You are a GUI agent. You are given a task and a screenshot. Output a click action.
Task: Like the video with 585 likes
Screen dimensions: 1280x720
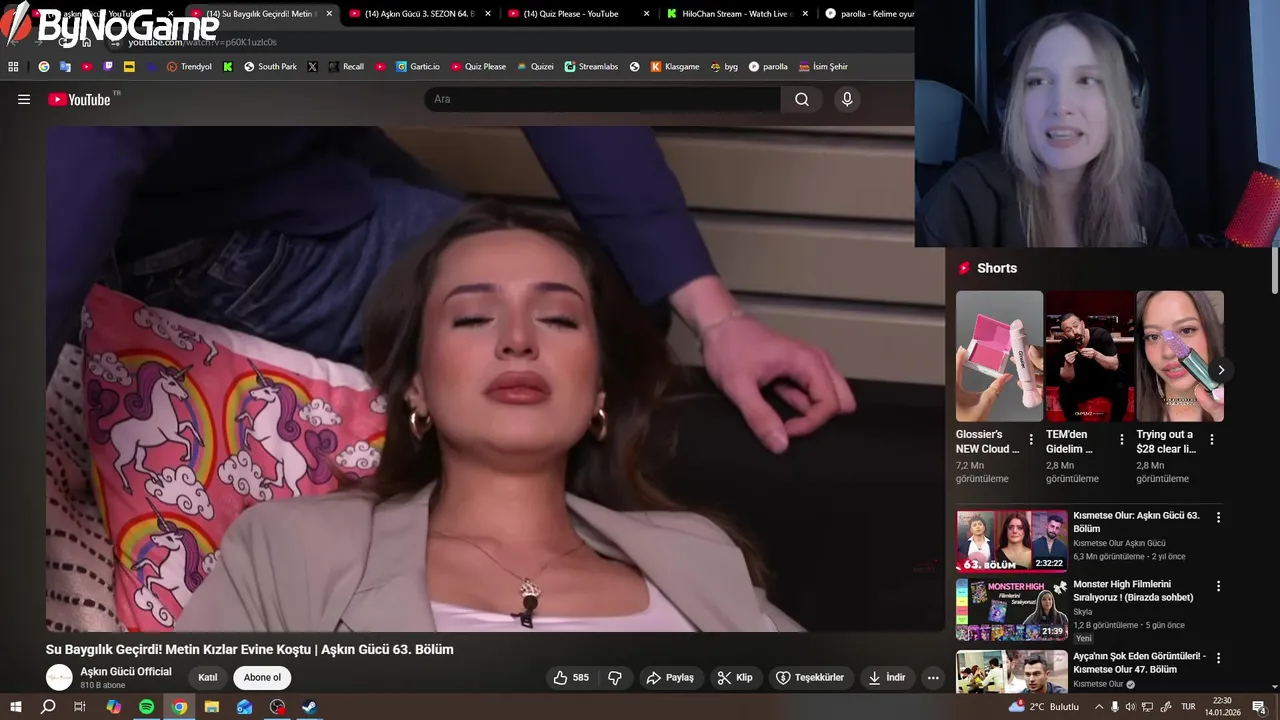tap(571, 678)
